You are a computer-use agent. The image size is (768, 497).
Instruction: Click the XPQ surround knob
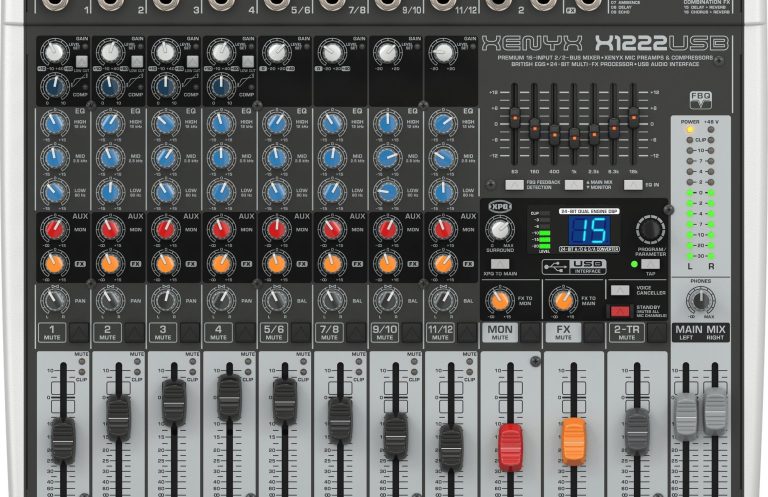tap(499, 229)
